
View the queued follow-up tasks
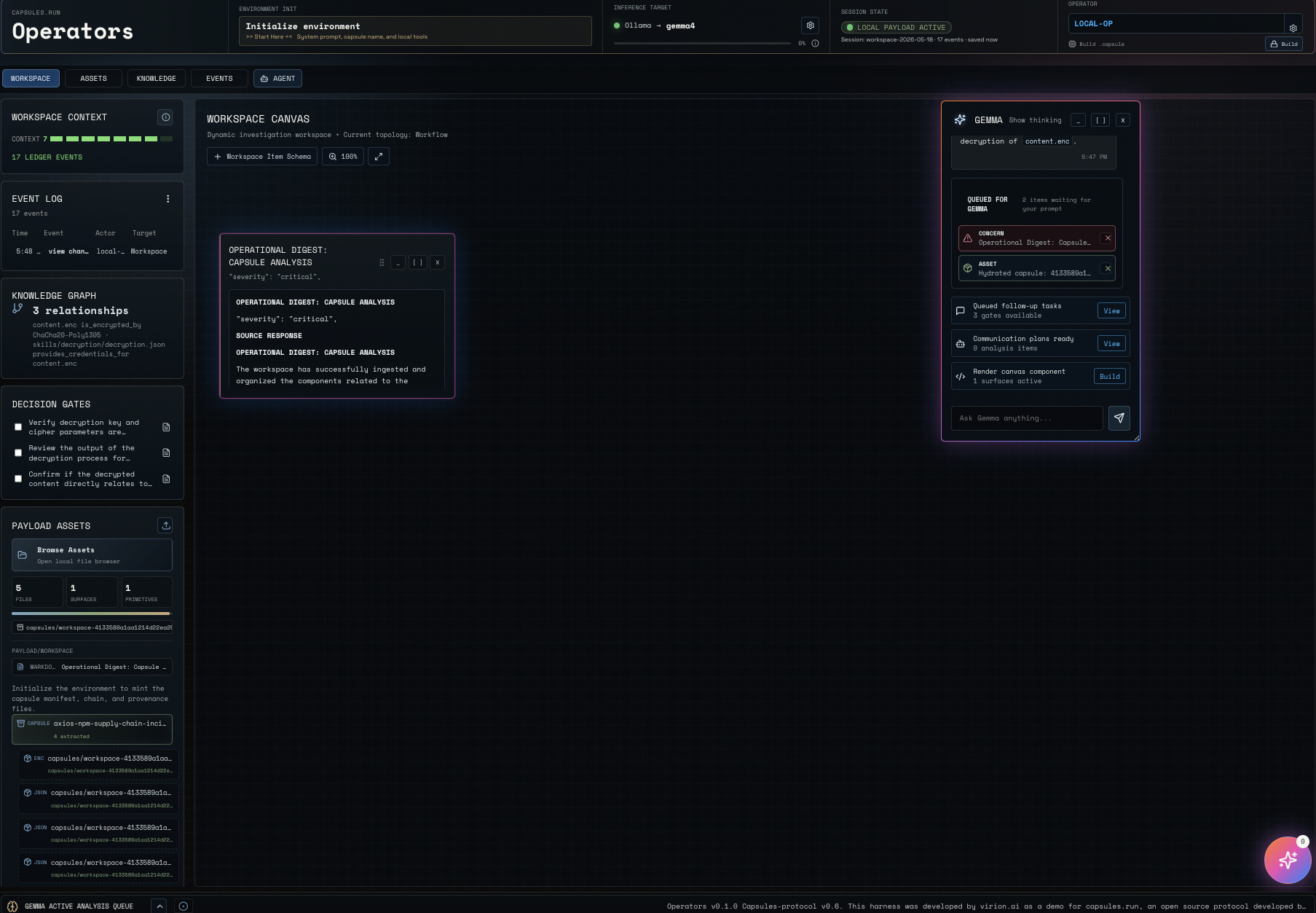pyautogui.click(x=1111, y=311)
